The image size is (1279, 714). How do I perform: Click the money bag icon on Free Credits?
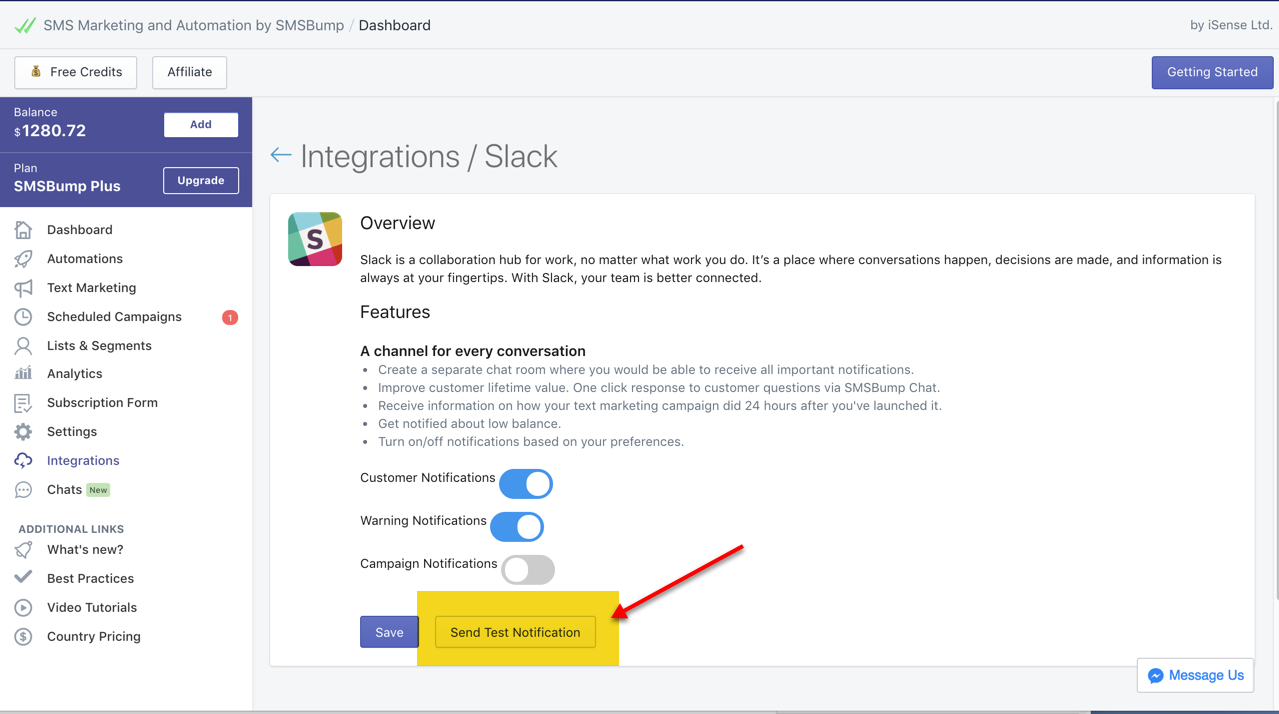click(x=36, y=72)
